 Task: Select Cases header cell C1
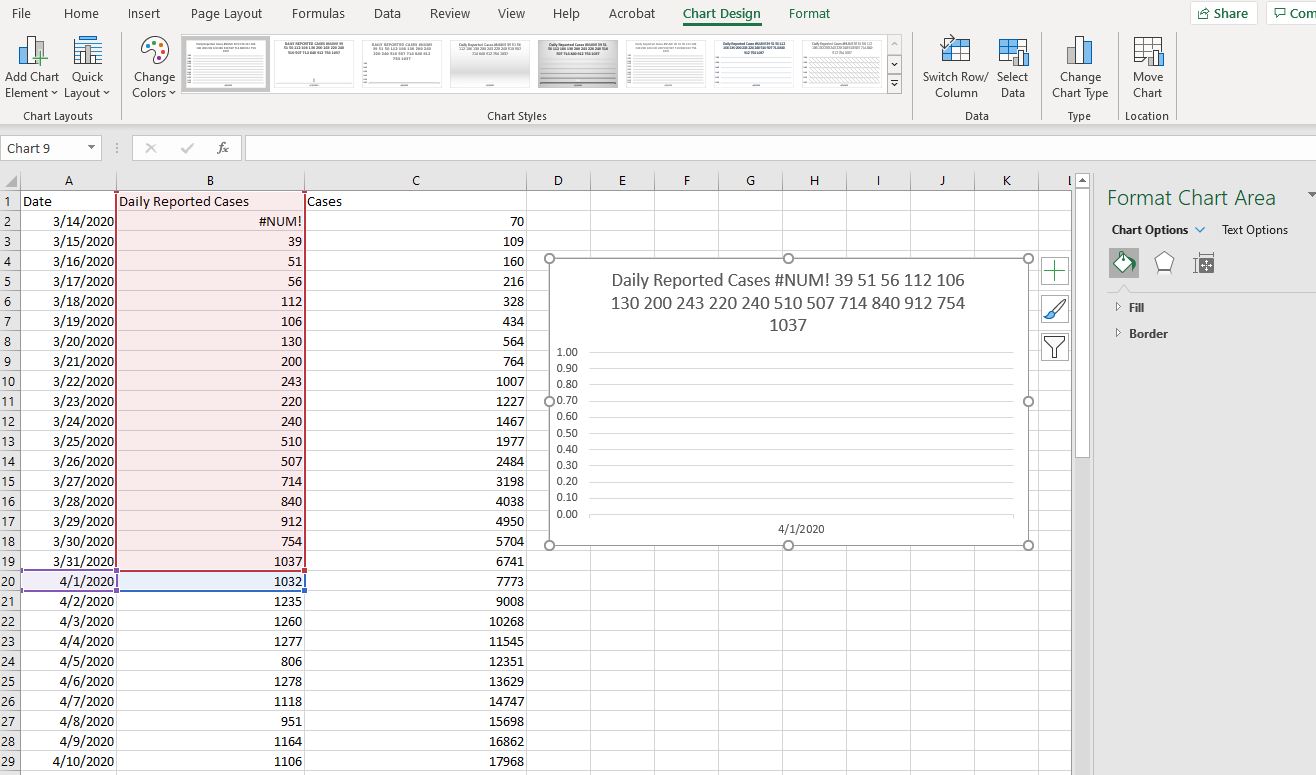coord(415,201)
